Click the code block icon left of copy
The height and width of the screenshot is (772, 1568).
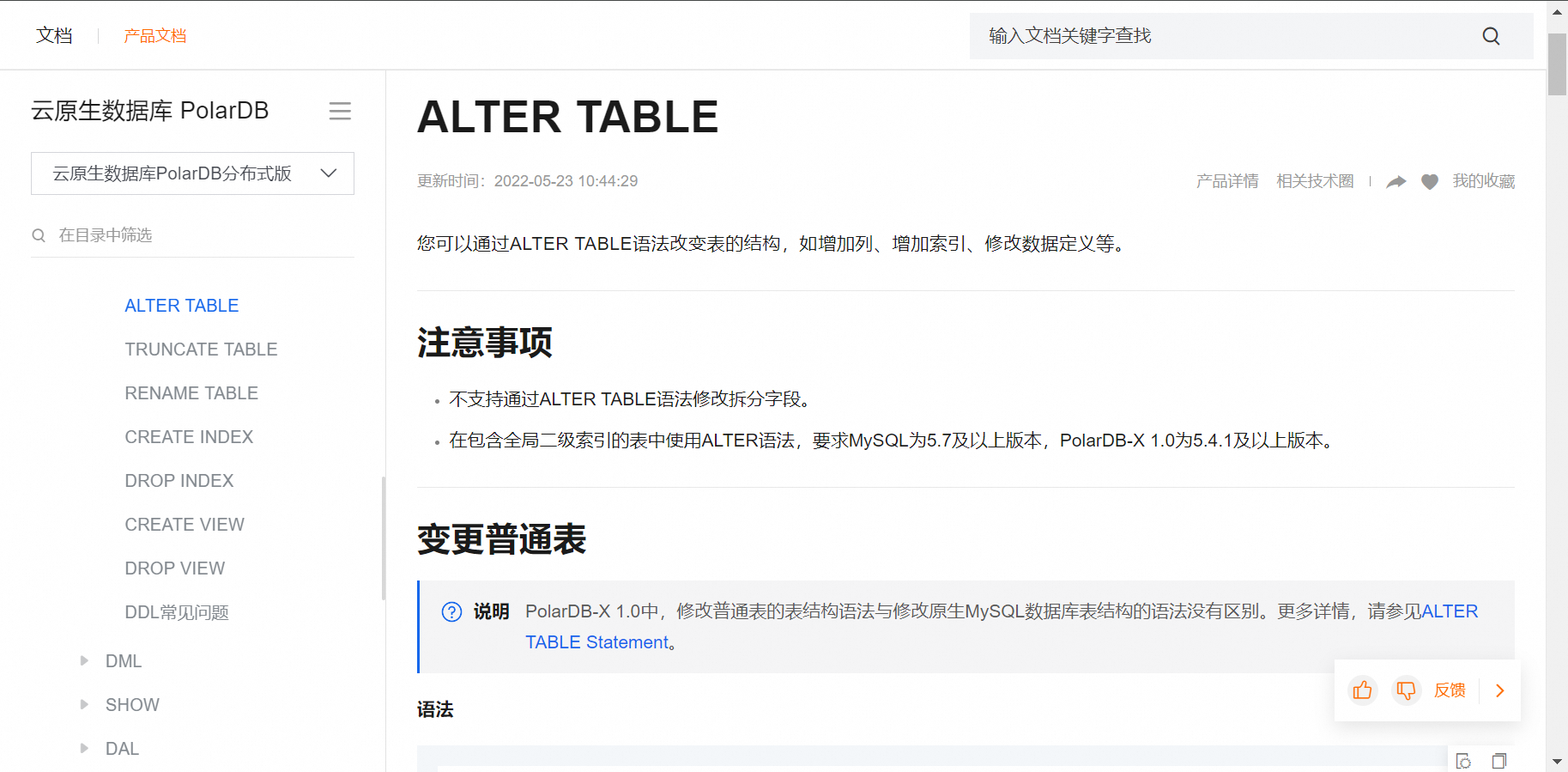1464,761
